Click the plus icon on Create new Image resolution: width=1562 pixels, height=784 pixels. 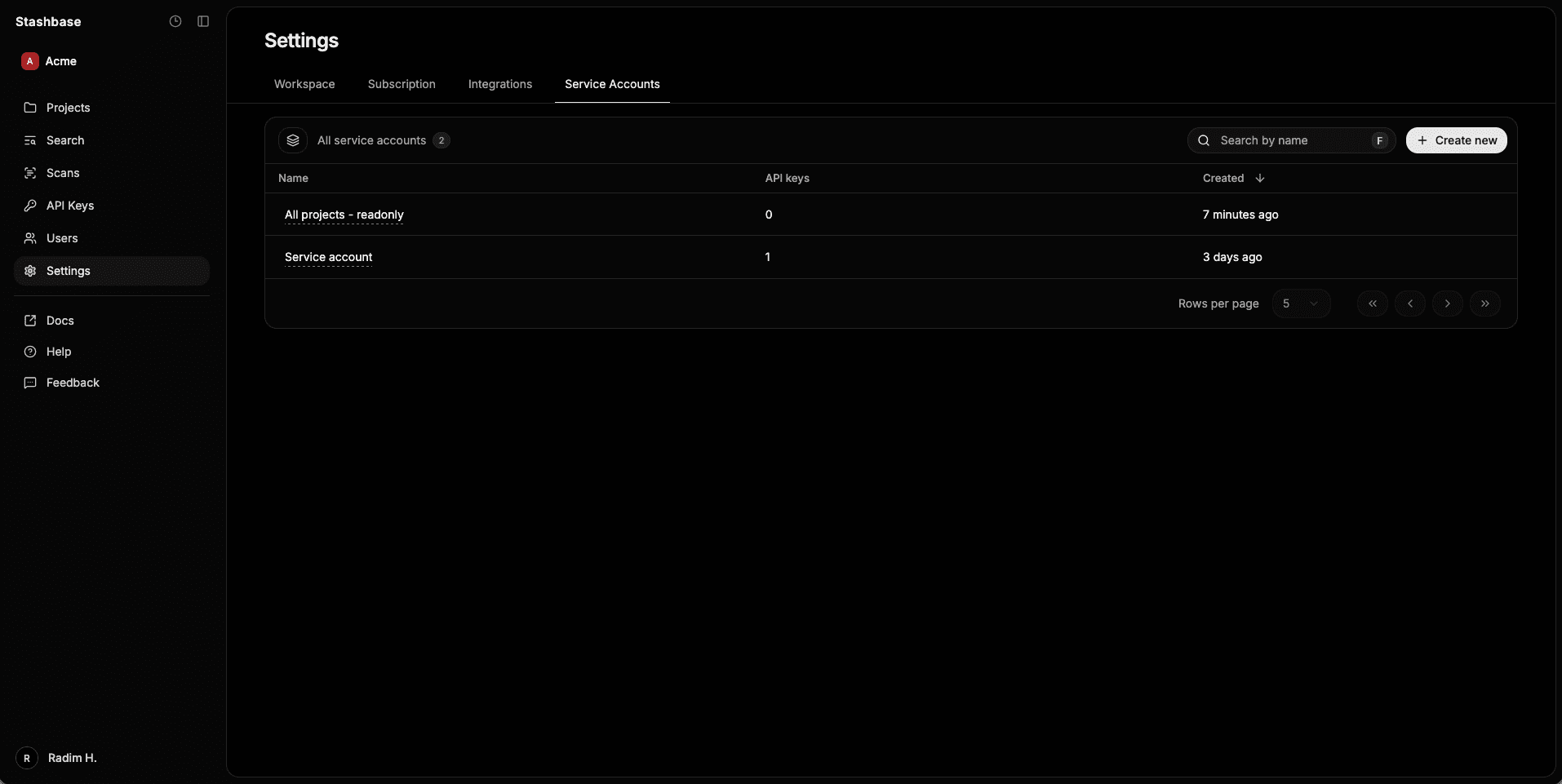[x=1422, y=140]
